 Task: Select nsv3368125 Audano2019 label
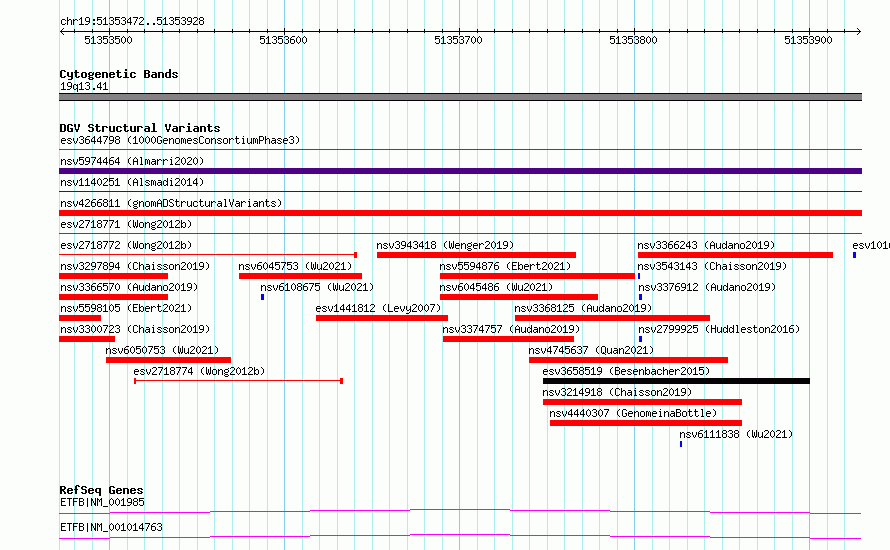pyautogui.click(x=583, y=308)
